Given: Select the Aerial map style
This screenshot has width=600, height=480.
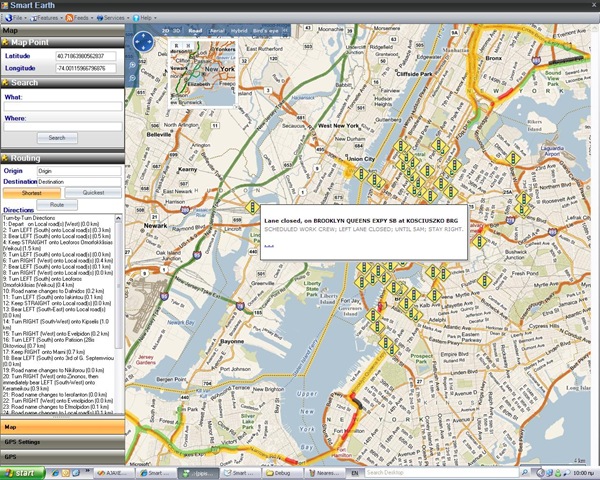Looking at the screenshot, I should [x=217, y=31].
